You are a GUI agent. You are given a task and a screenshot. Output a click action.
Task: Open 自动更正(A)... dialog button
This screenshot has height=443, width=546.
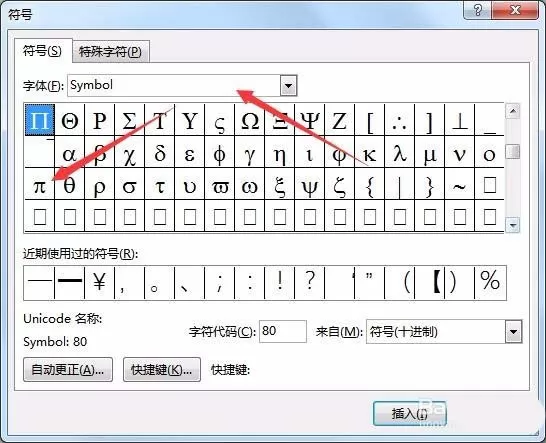pos(68,370)
